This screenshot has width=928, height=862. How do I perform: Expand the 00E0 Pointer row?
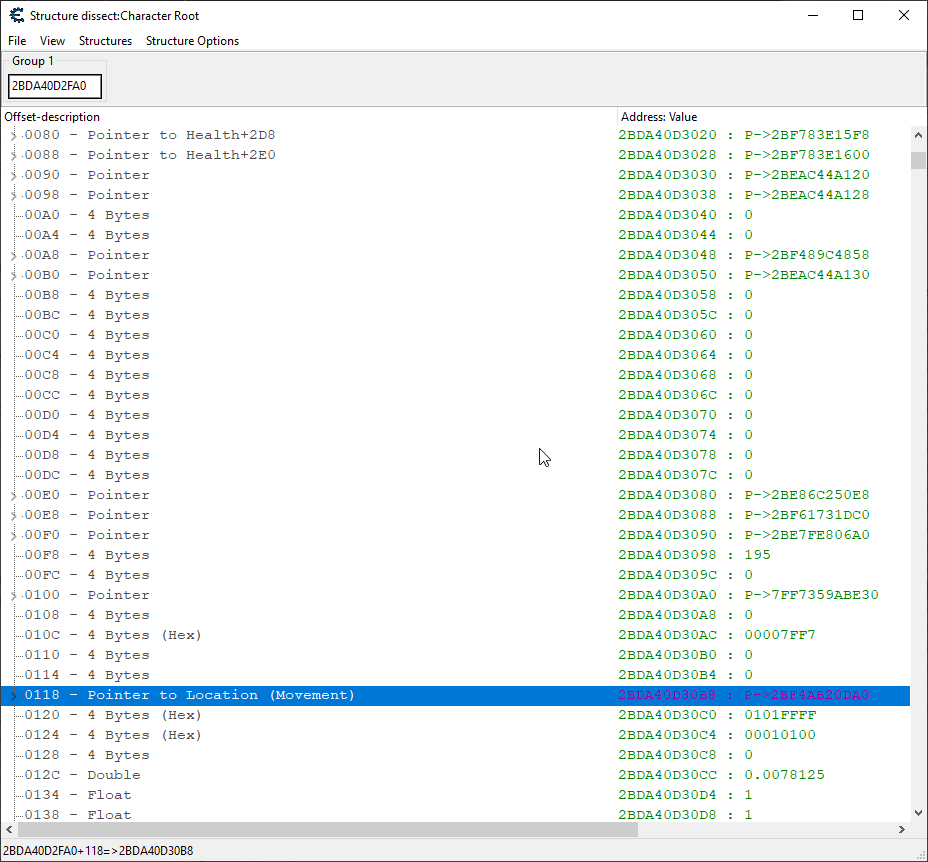[13, 495]
